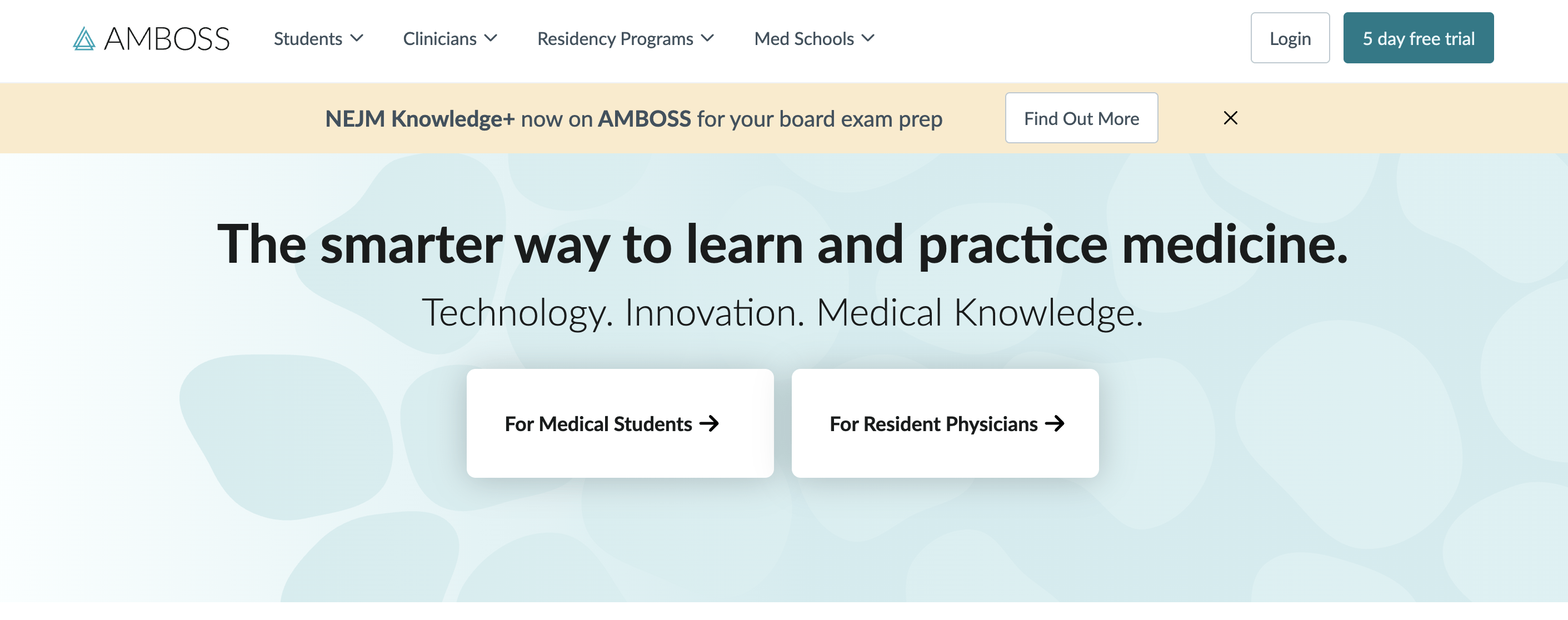This screenshot has height=620, width=1568.
Task: Open the Residency Programs menu label
Action: (x=615, y=39)
